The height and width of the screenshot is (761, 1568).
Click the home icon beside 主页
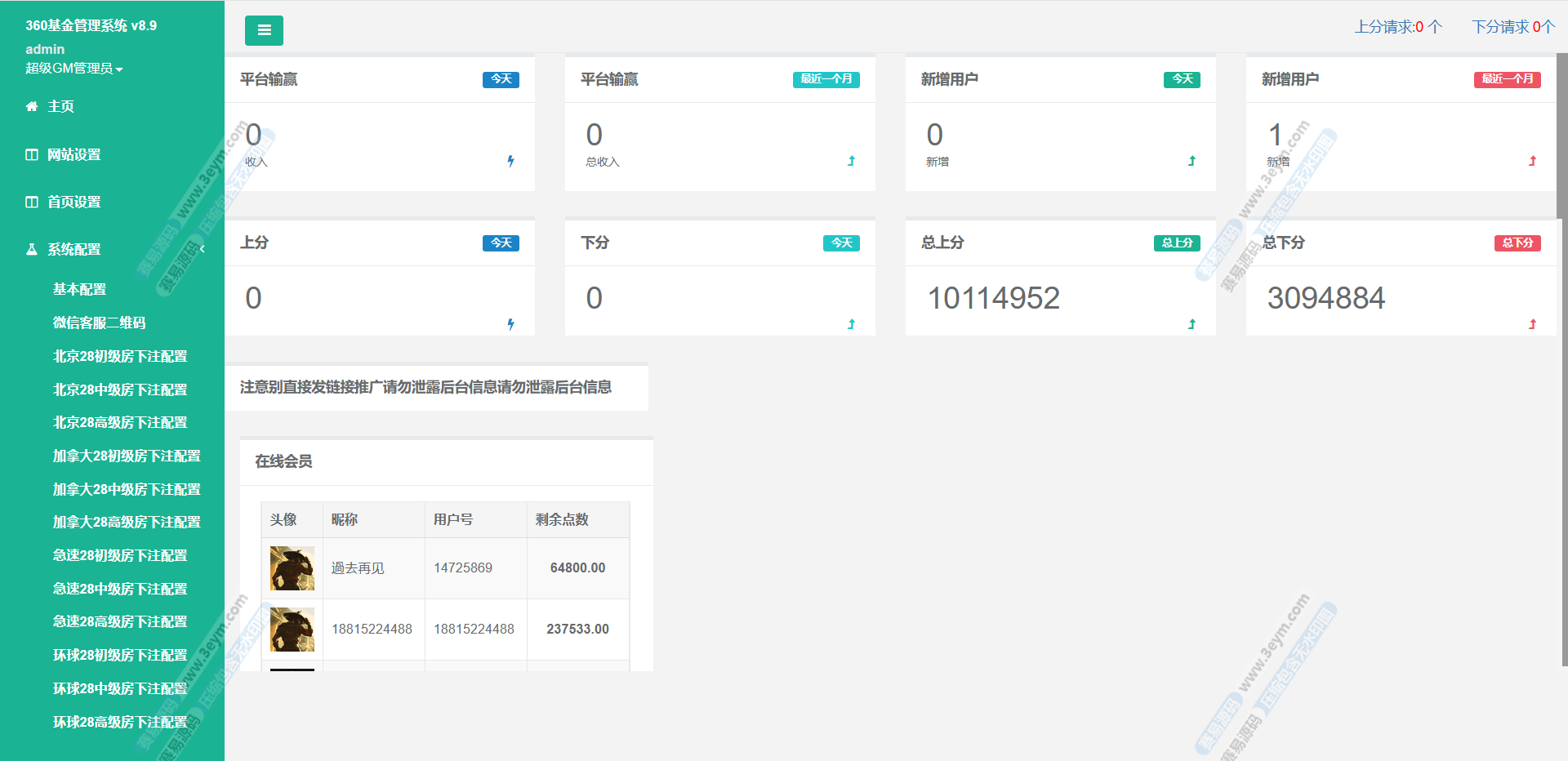32,106
